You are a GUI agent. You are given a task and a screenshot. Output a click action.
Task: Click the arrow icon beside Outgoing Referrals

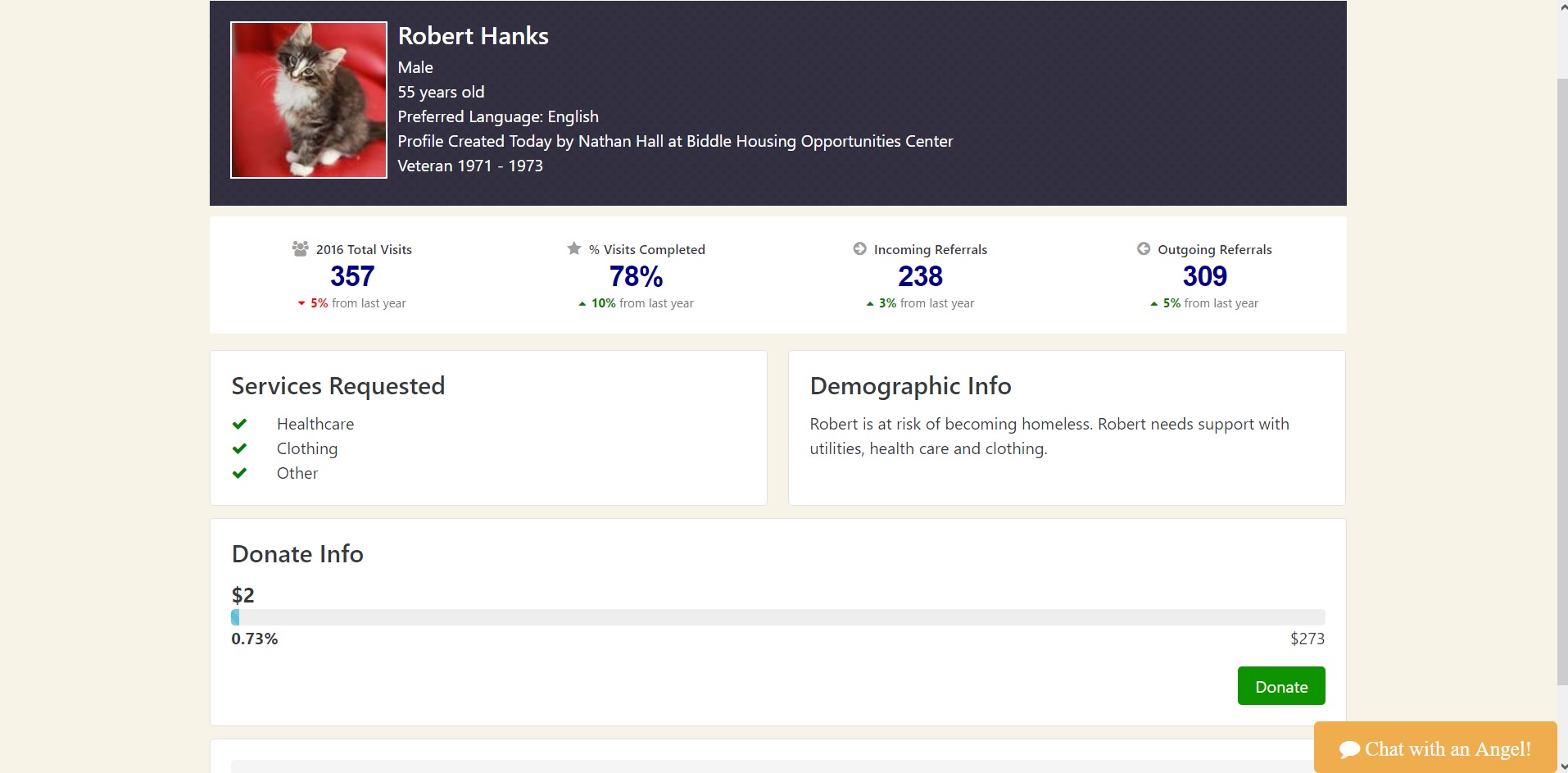pyautogui.click(x=1144, y=248)
